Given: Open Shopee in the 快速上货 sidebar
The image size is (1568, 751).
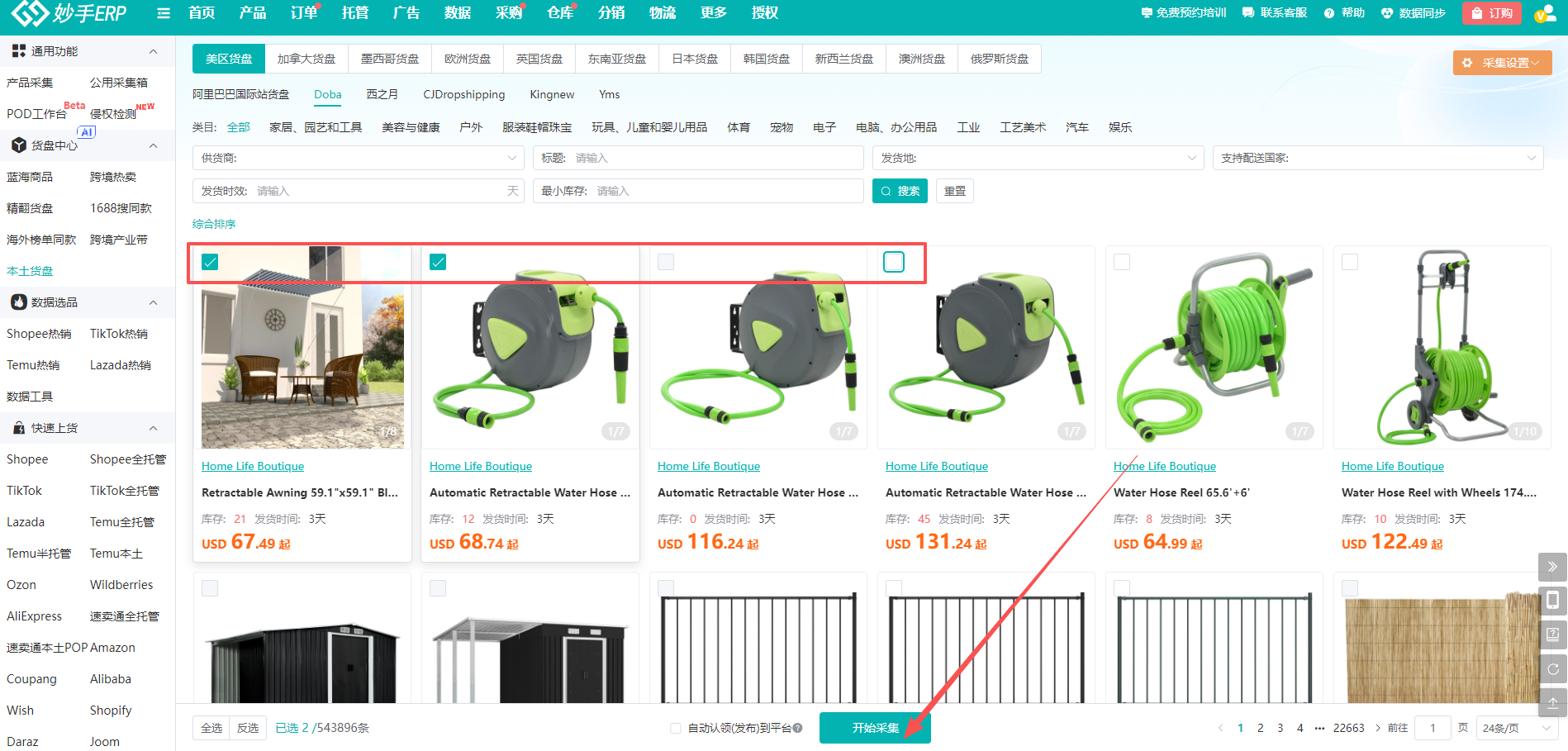Looking at the screenshot, I should pyautogui.click(x=27, y=459).
